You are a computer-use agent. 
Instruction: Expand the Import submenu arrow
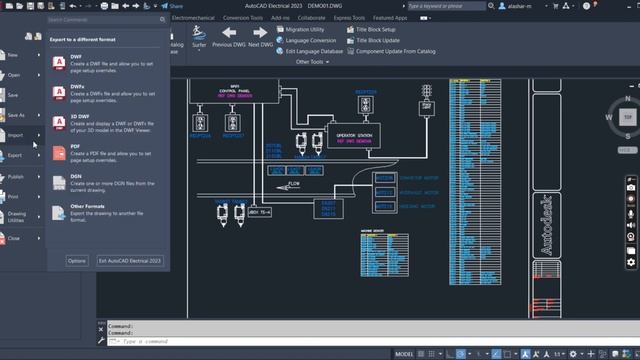39,135
